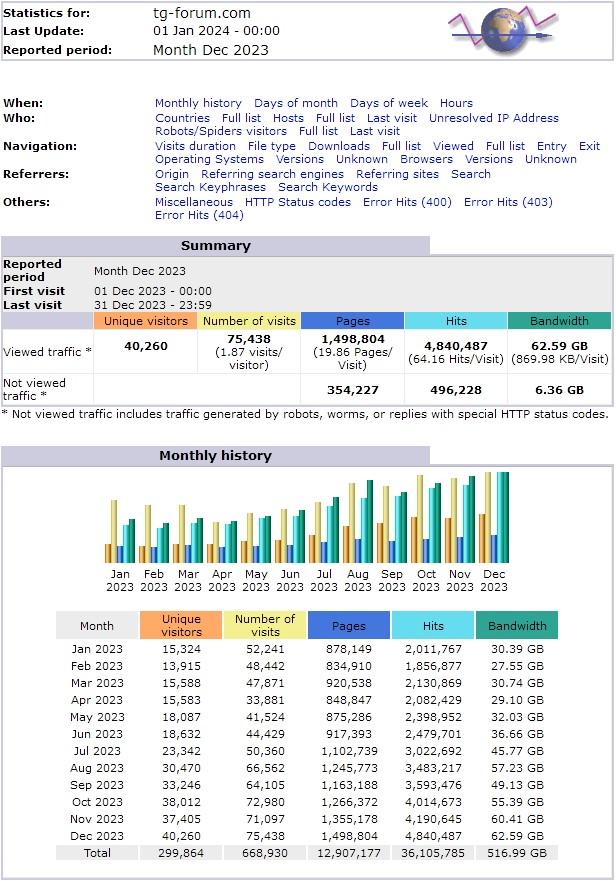Click the Dec 2023 bars in chart
Screen dimensions: 616x881
tap(494, 518)
